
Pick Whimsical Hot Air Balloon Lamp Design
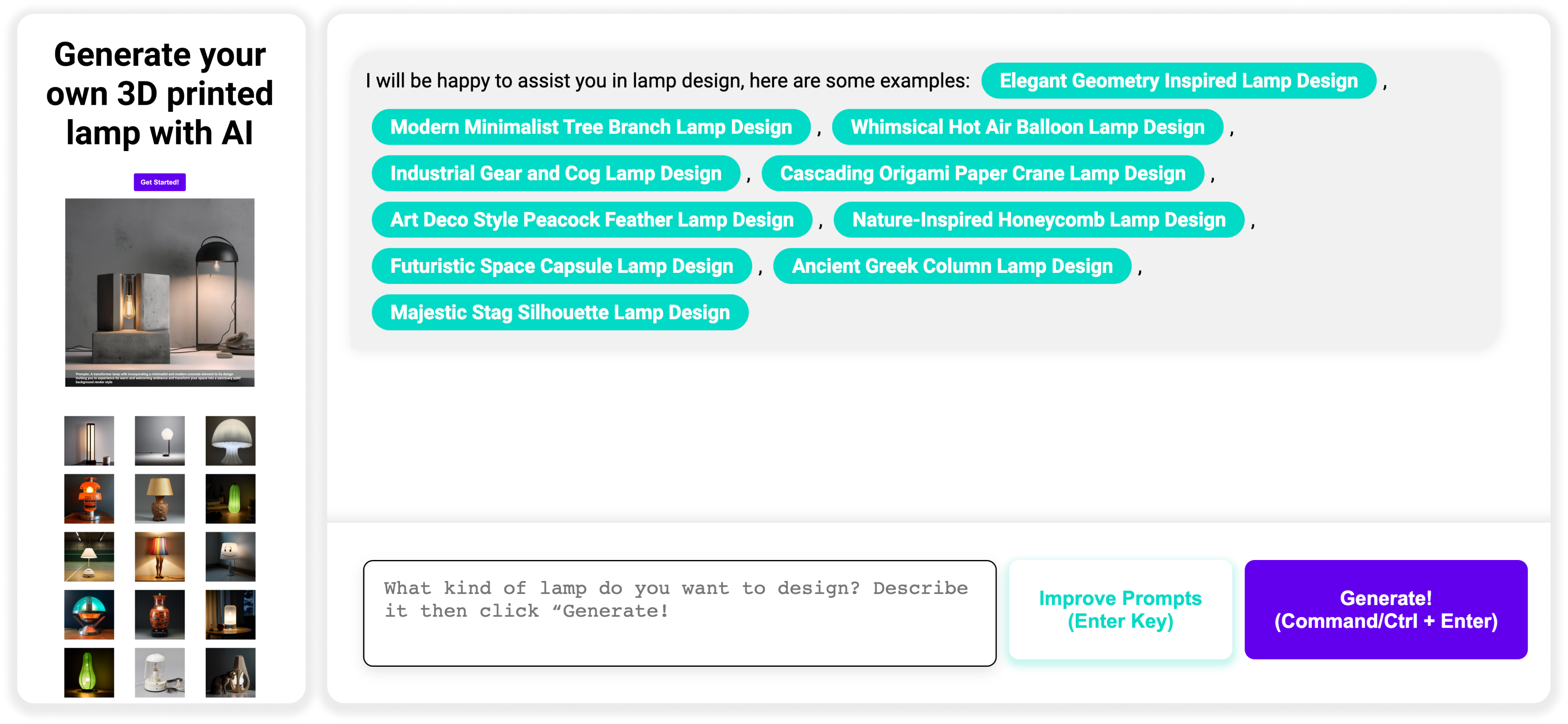[1027, 127]
